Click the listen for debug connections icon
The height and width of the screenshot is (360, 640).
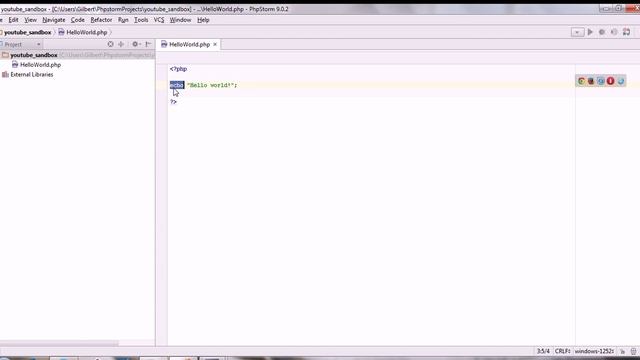point(627,32)
